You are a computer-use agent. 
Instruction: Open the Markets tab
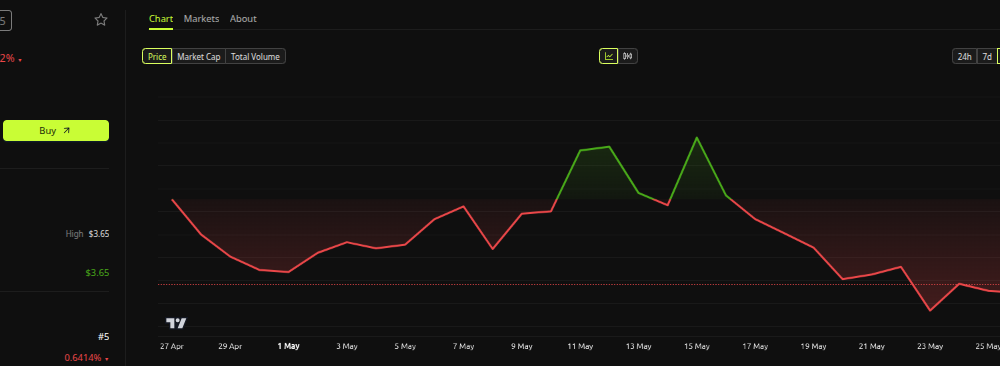[202, 18]
